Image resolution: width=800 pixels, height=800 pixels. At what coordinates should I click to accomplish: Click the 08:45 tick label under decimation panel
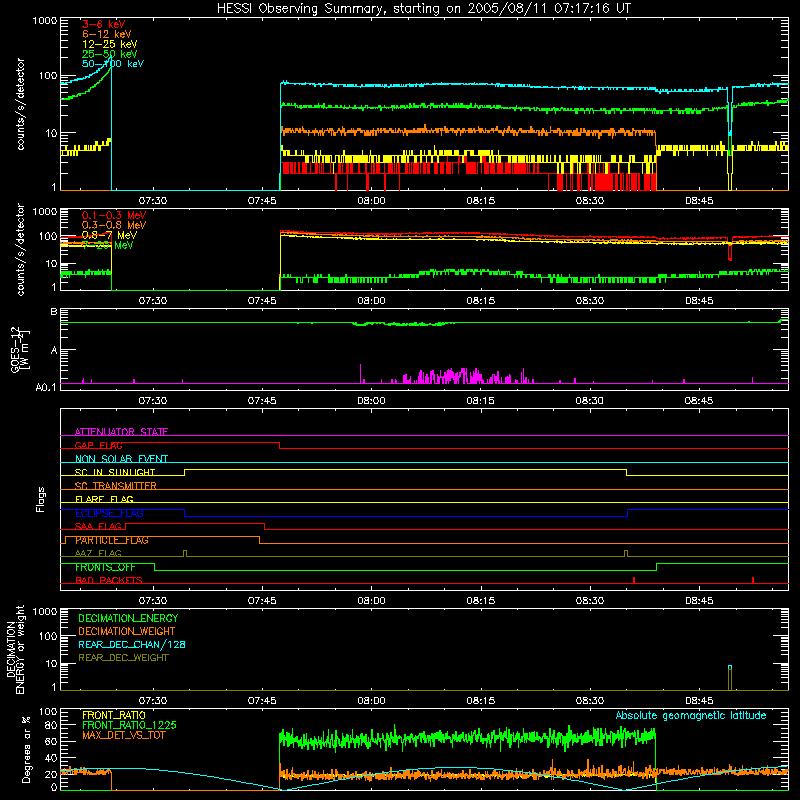point(699,701)
